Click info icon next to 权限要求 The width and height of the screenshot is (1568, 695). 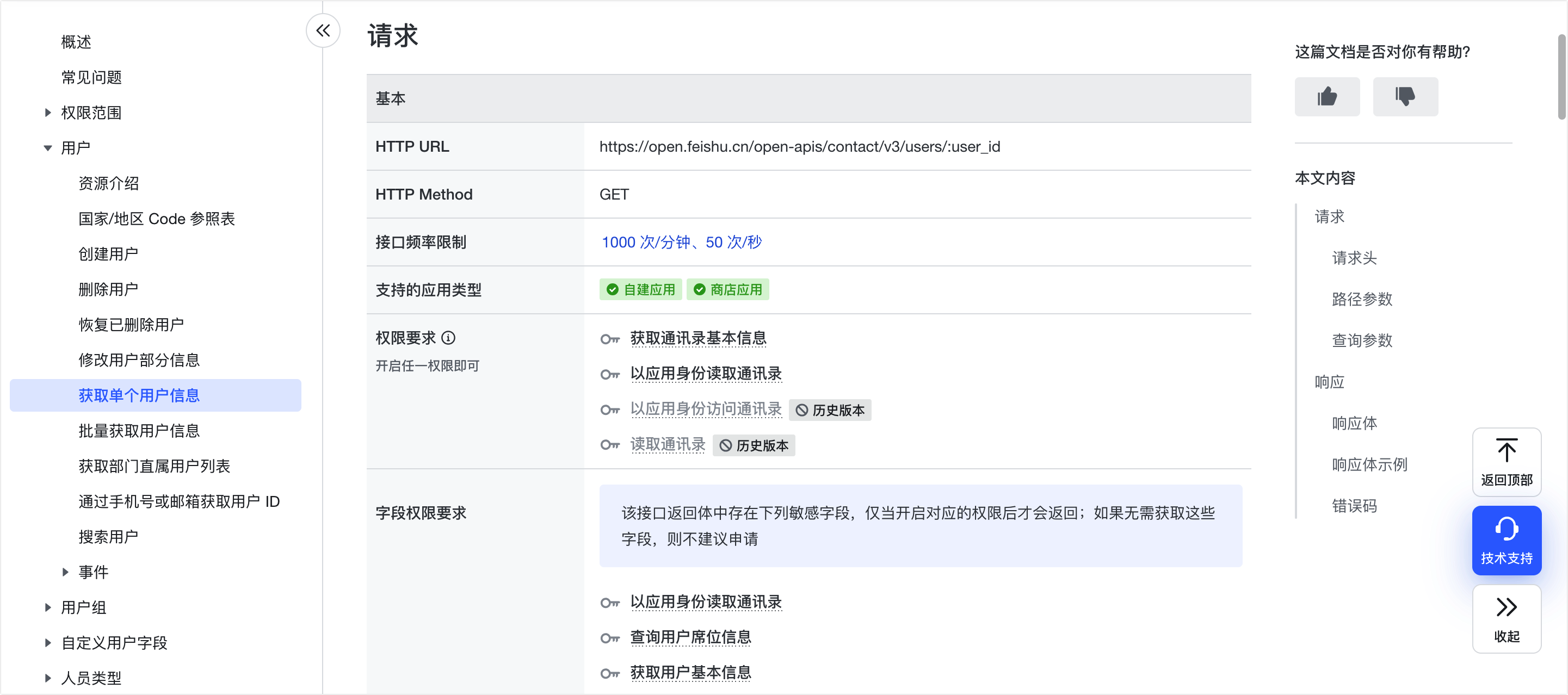(x=449, y=338)
